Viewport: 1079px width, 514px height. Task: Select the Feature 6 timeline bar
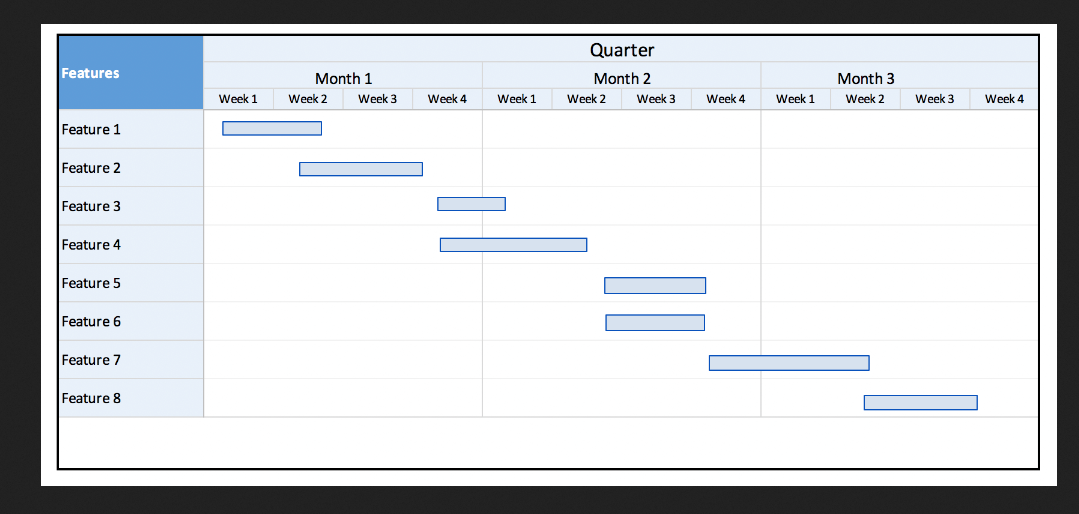click(655, 323)
